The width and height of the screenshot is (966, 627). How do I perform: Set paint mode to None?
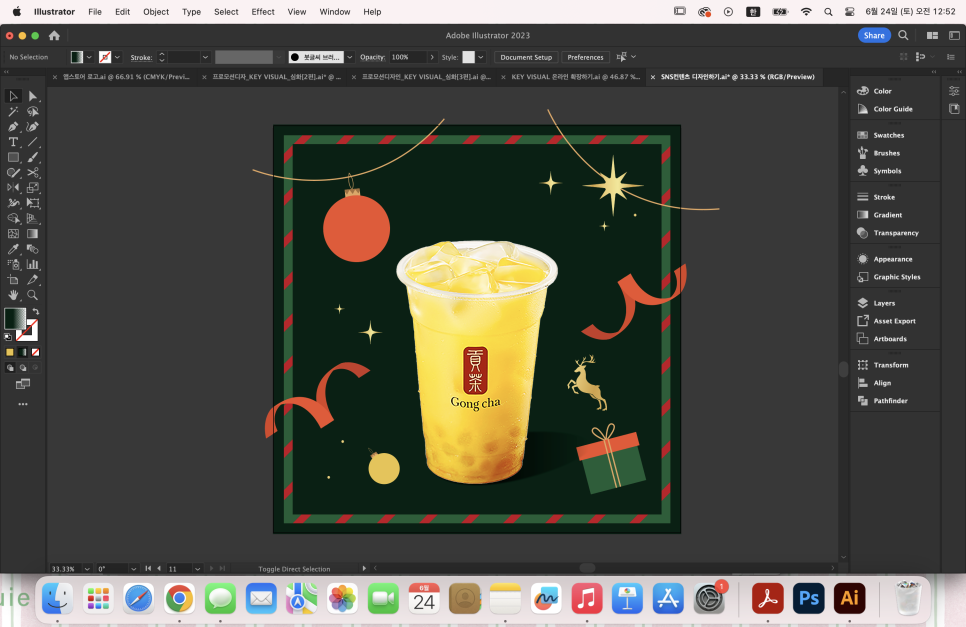36,352
